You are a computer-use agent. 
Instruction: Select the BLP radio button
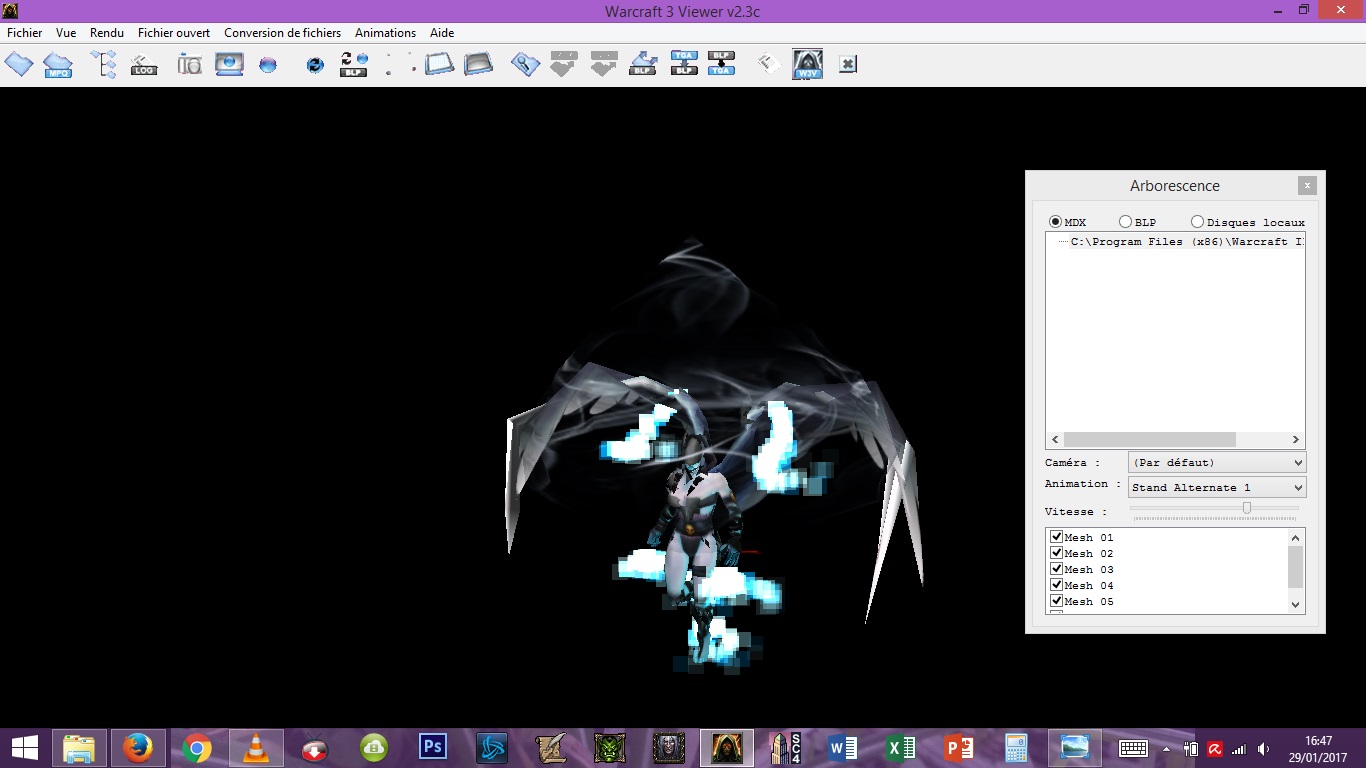(1125, 222)
